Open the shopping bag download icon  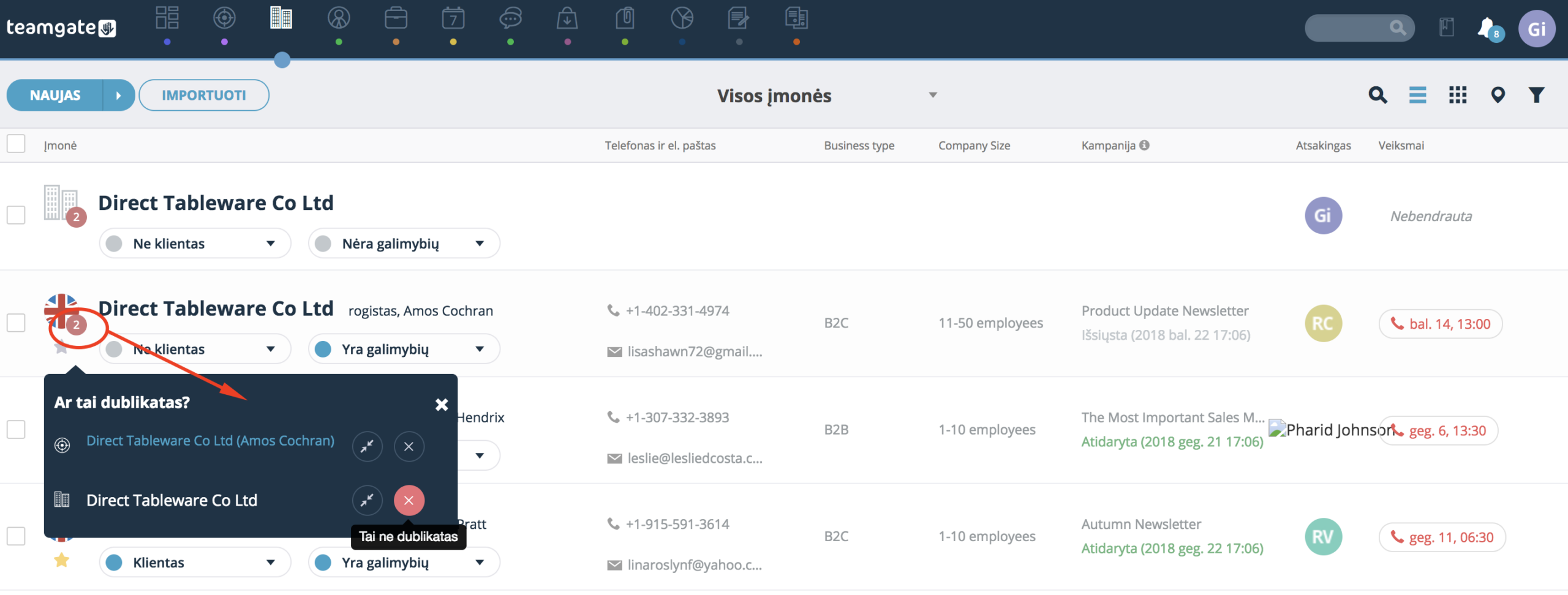tap(567, 18)
